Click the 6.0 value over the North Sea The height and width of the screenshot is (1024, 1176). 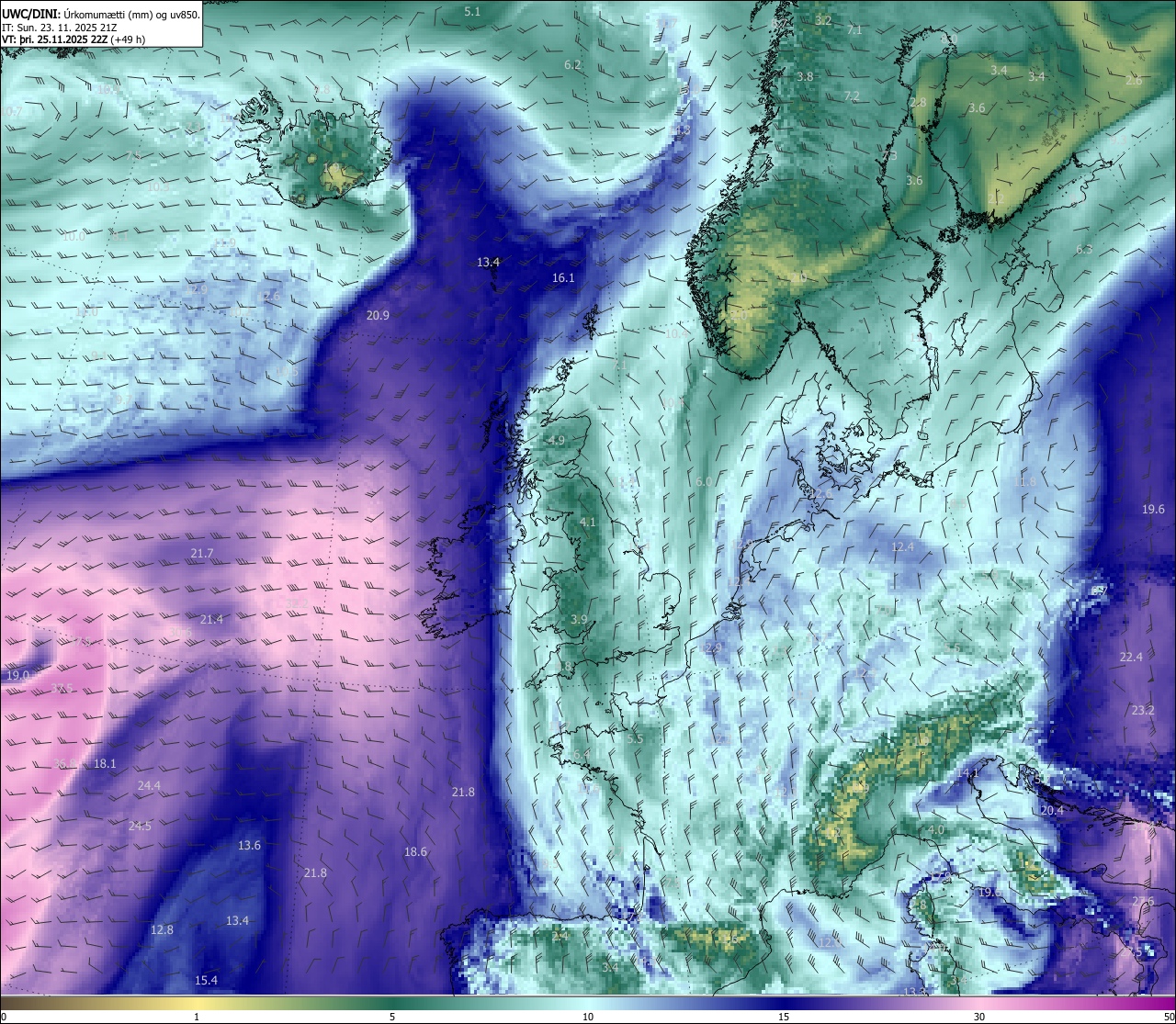click(704, 481)
